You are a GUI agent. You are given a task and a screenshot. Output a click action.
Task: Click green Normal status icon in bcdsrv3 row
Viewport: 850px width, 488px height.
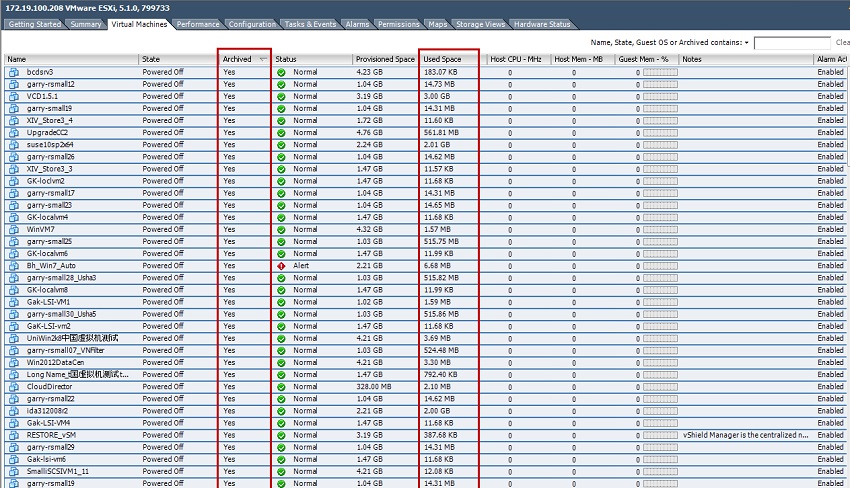[x=281, y=73]
